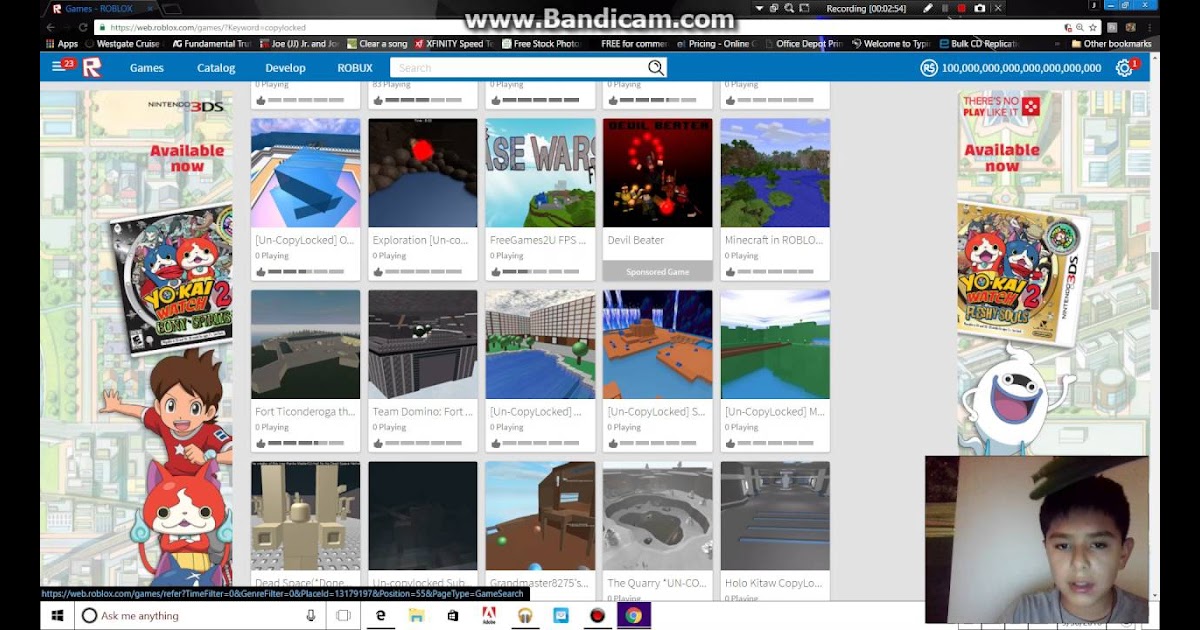1200x630 pixels.
Task: Switch to Google Chrome on the taskbar
Action: coord(633,616)
